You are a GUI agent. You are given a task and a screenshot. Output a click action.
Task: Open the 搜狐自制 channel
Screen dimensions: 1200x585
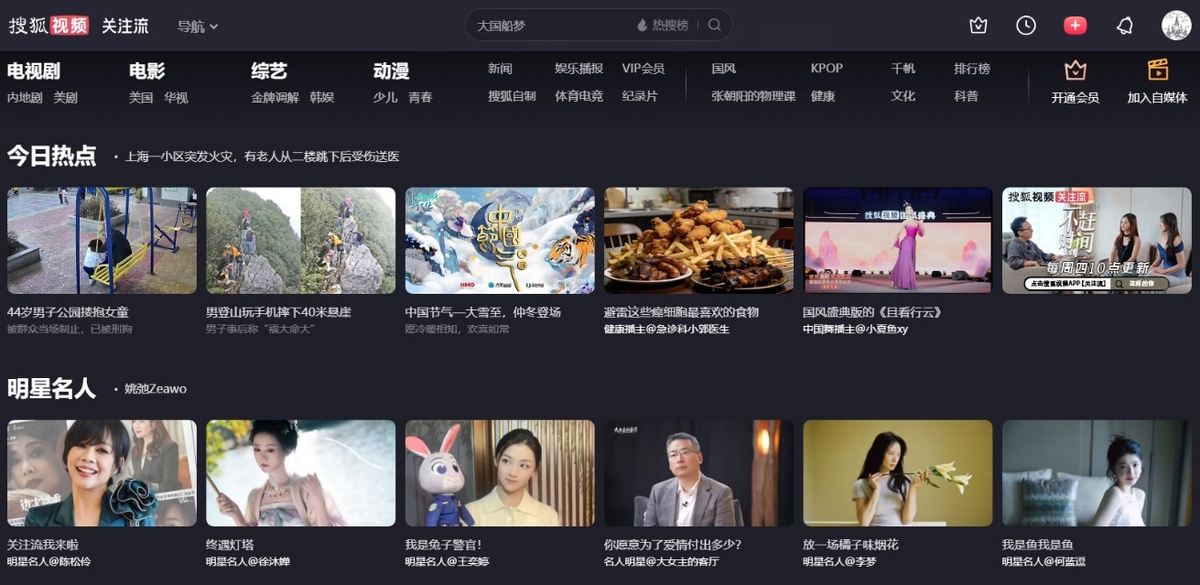point(512,97)
